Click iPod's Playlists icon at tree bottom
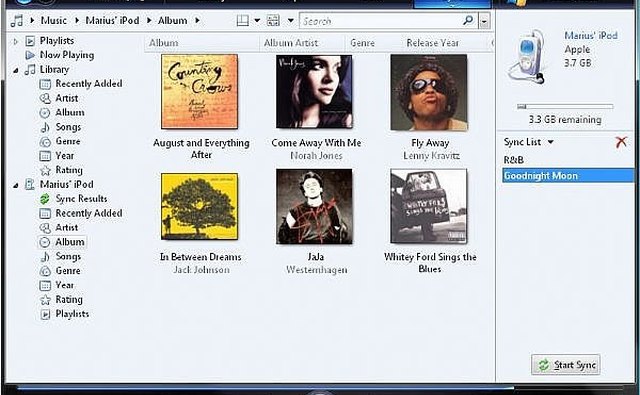Image resolution: width=640 pixels, height=395 pixels. [x=45, y=314]
